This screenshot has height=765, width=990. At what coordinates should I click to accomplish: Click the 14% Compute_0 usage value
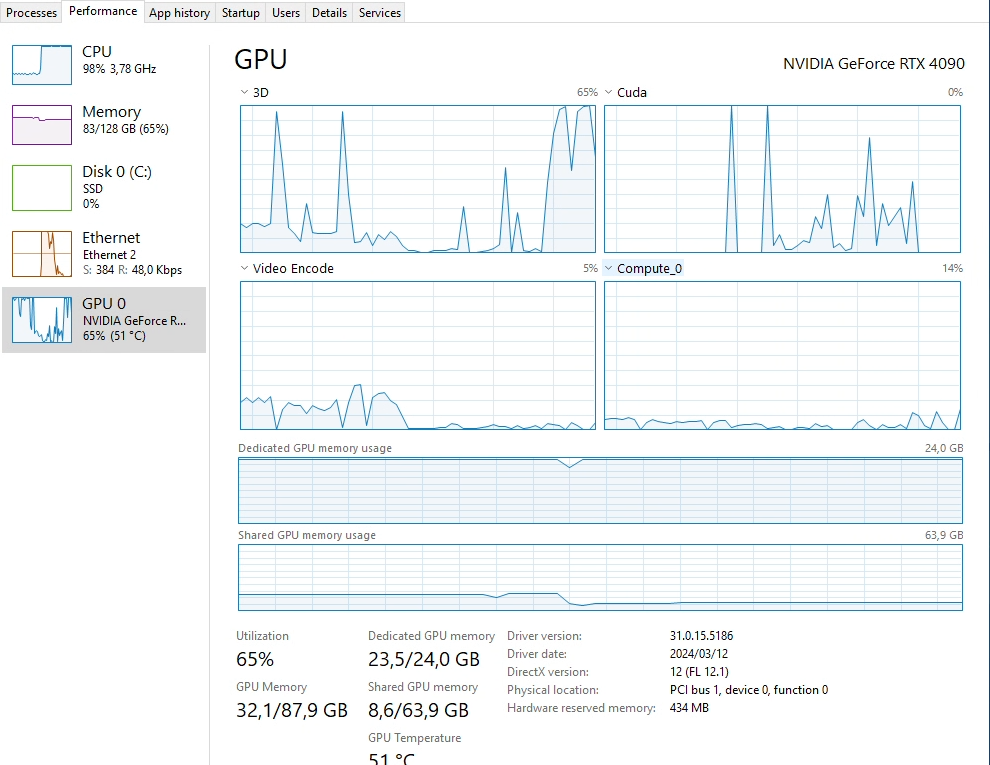952,268
